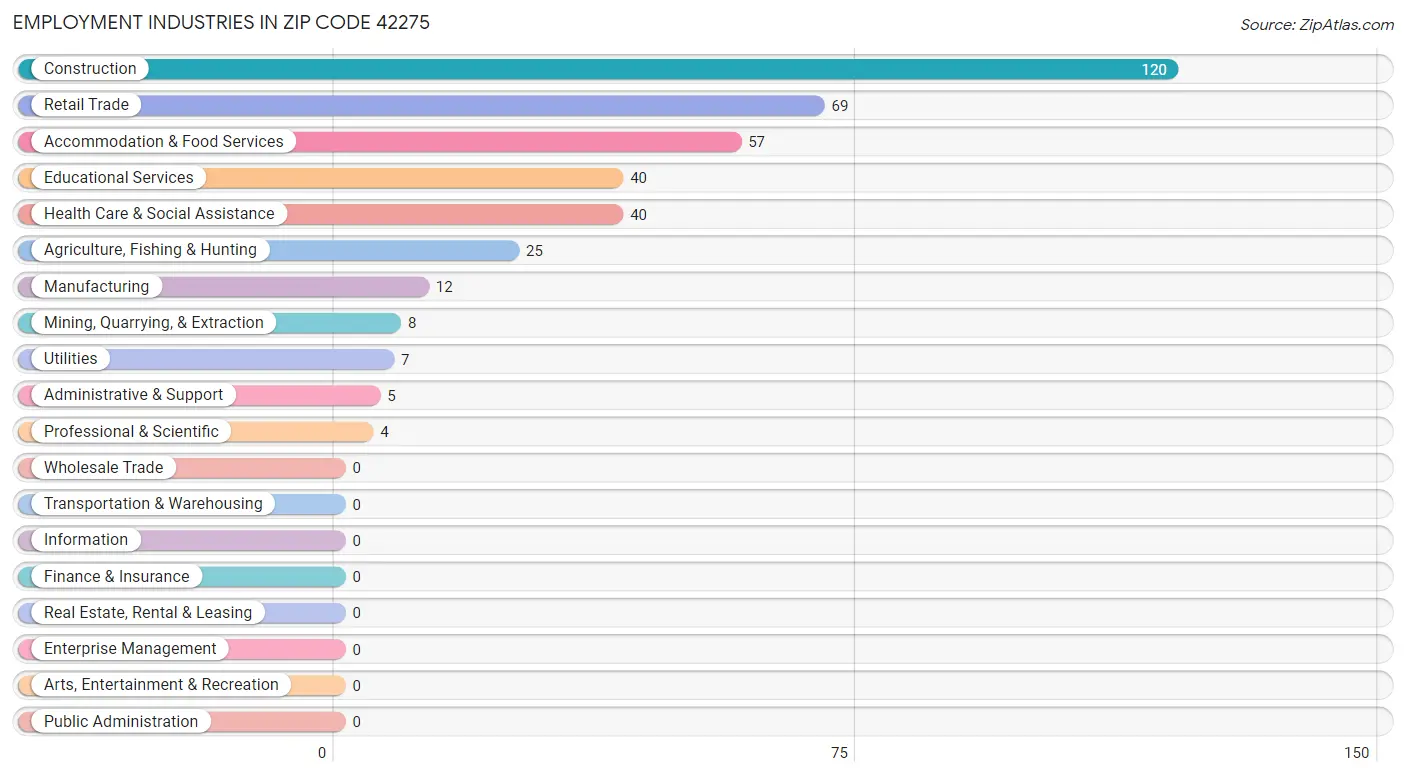Select Agriculture, Fishing & Hunting bar
1406x776 pixels.
[269, 250]
